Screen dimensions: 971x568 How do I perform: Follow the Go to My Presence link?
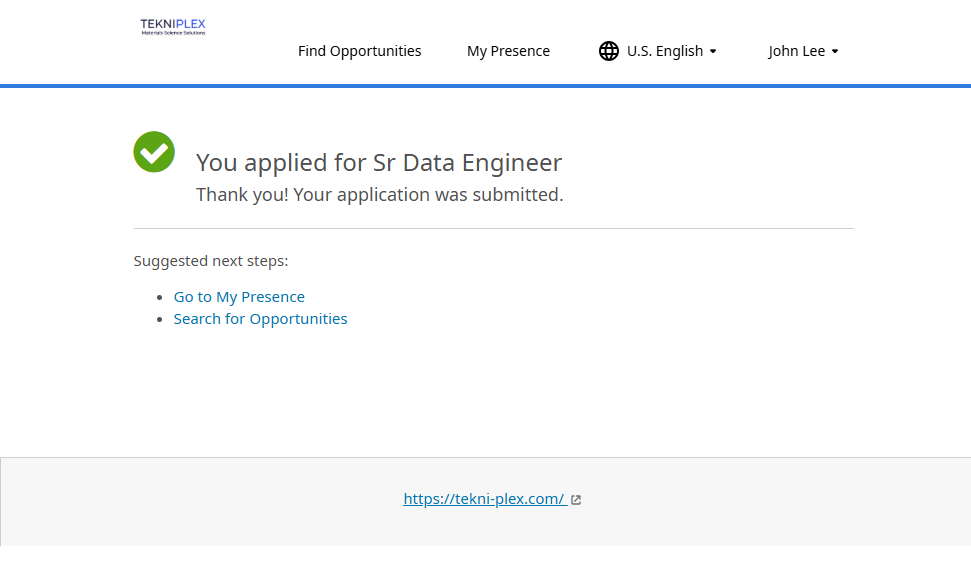239,297
